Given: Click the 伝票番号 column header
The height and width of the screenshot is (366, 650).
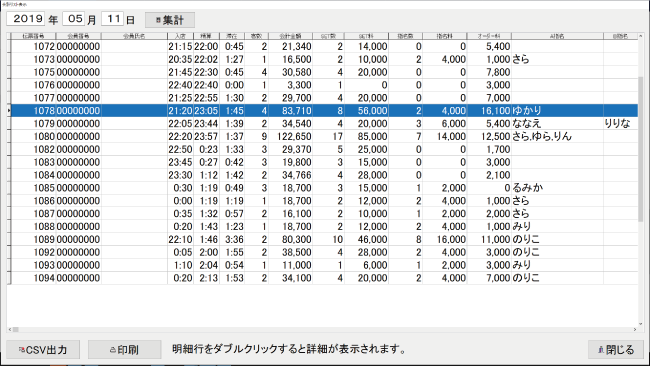Looking at the screenshot, I should tap(33, 36).
